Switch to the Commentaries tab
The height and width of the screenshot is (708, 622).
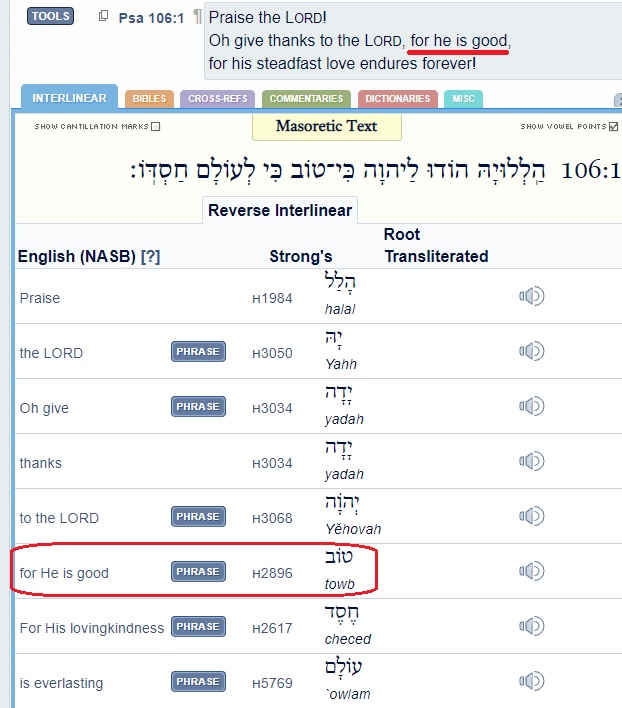pyautogui.click(x=307, y=99)
